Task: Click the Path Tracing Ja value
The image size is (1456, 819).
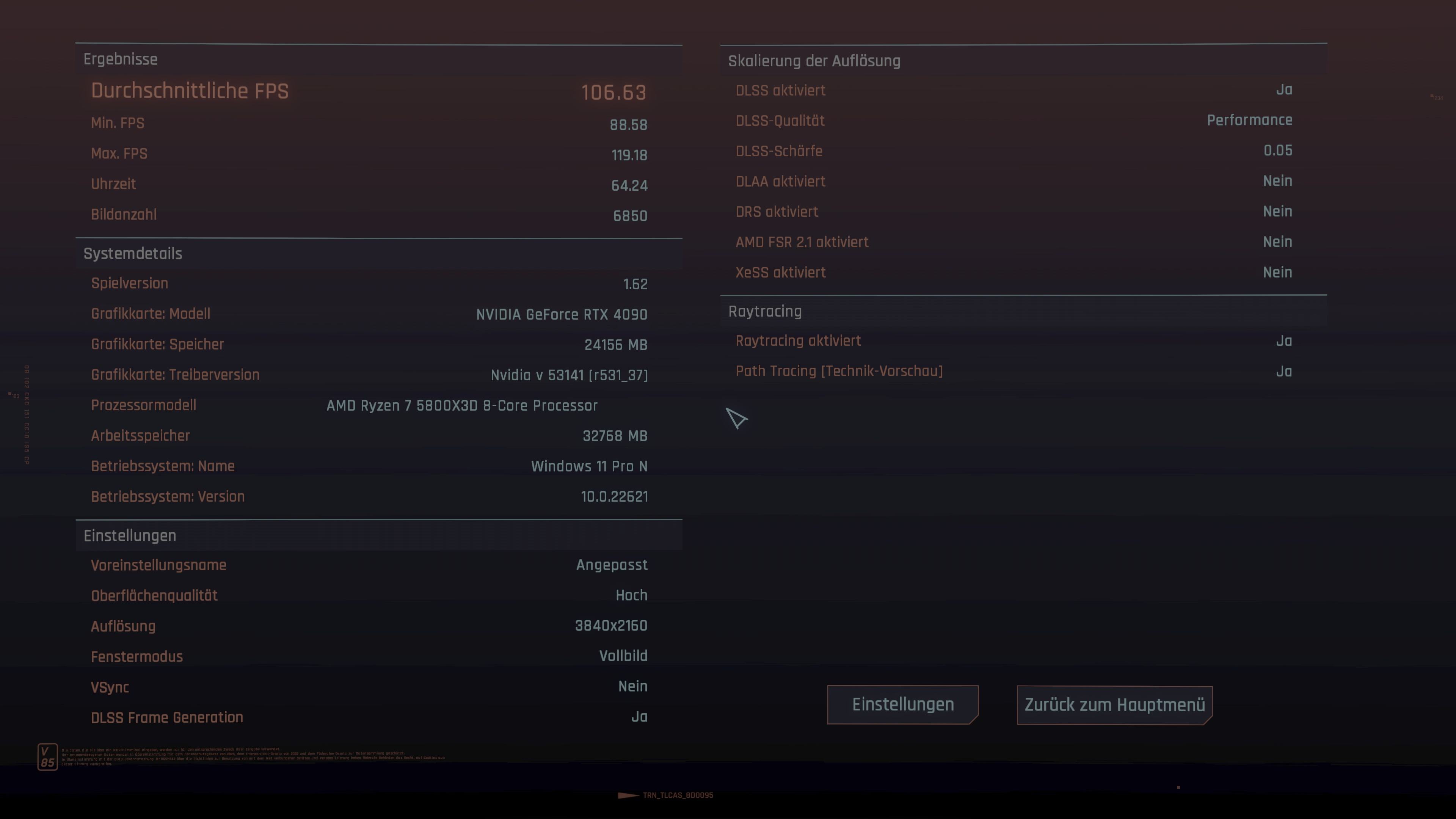Action: [1283, 371]
